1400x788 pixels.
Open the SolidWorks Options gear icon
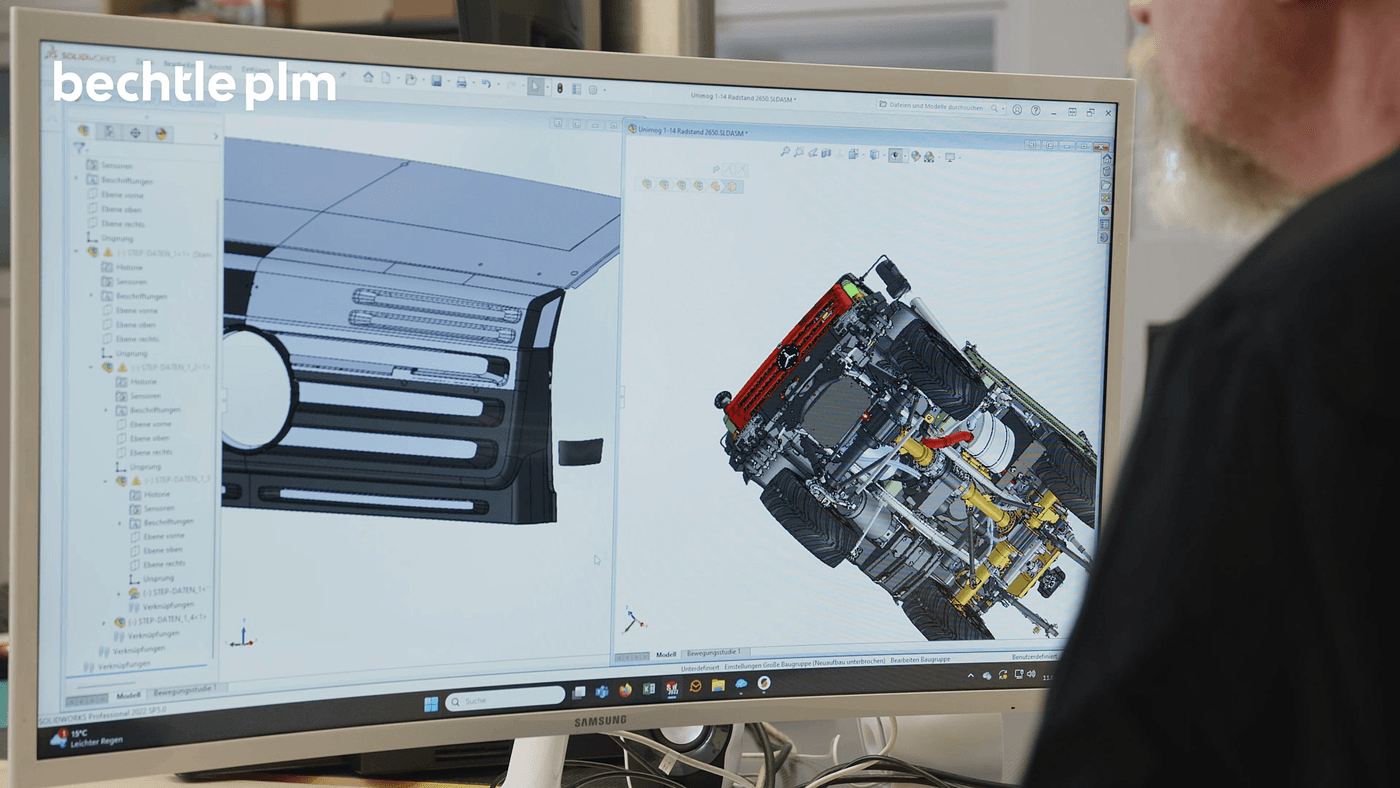[595, 89]
